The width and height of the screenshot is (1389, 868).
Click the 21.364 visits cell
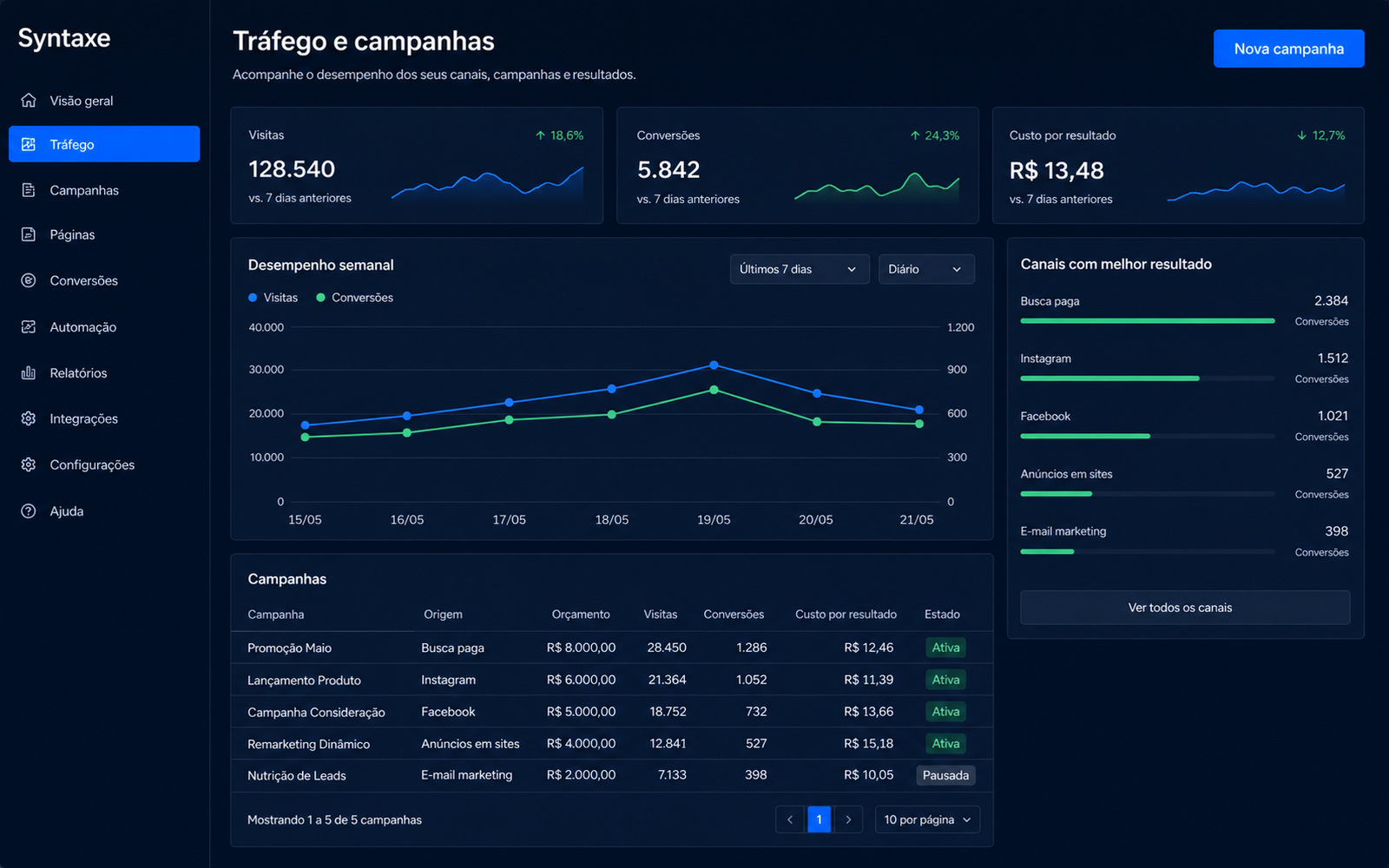(667, 680)
